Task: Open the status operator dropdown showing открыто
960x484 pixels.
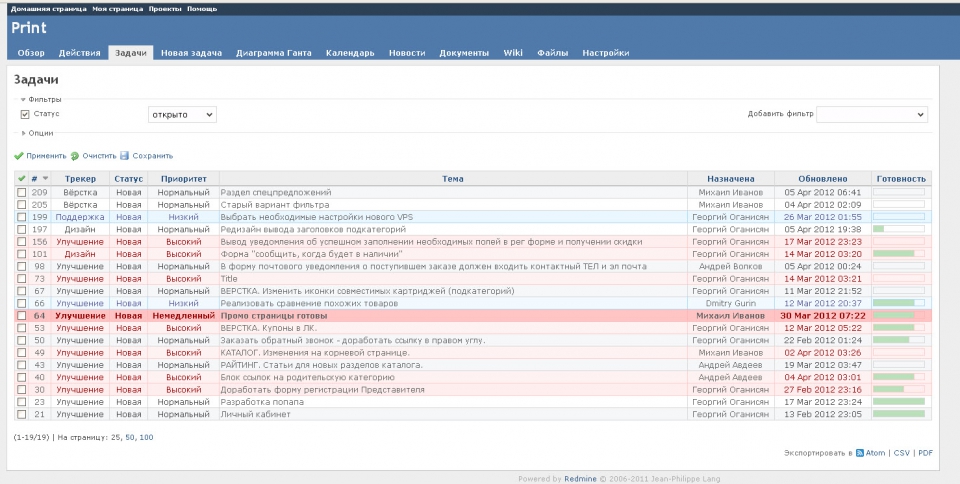Action: click(181, 115)
